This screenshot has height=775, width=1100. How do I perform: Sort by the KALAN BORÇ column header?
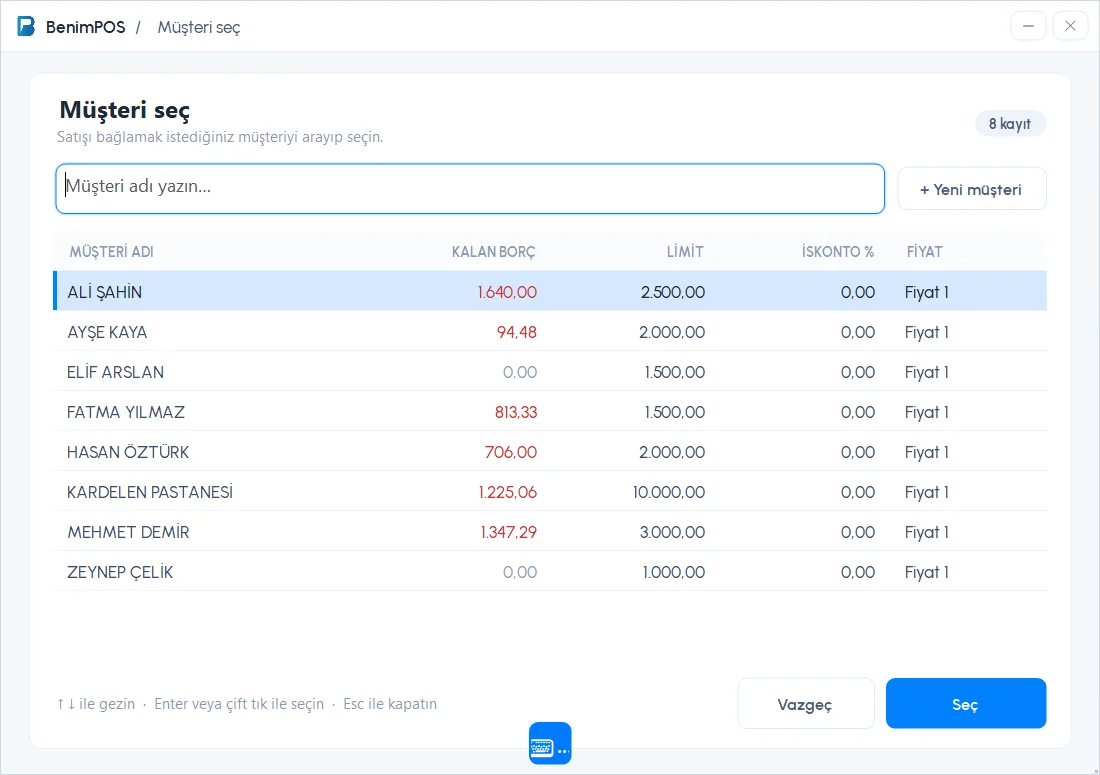click(493, 252)
